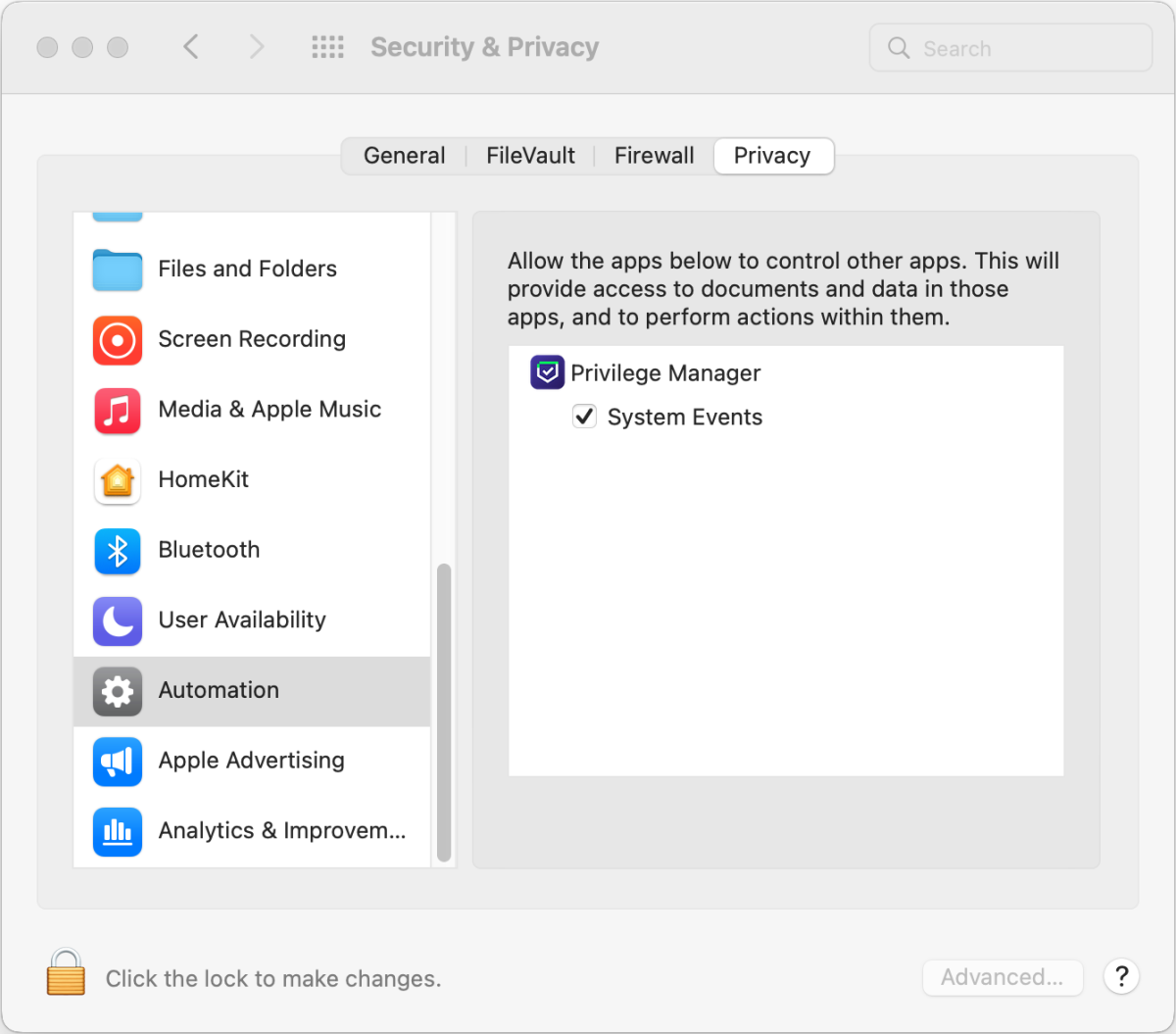1176x1034 pixels.
Task: Click the User Availability moon icon
Action: [x=118, y=621]
